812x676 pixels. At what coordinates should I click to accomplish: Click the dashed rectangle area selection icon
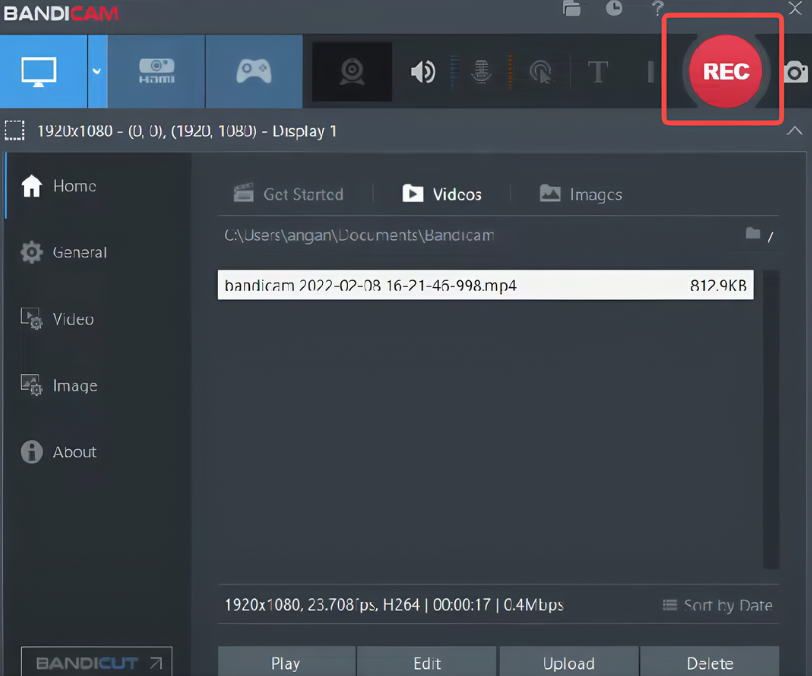point(14,131)
